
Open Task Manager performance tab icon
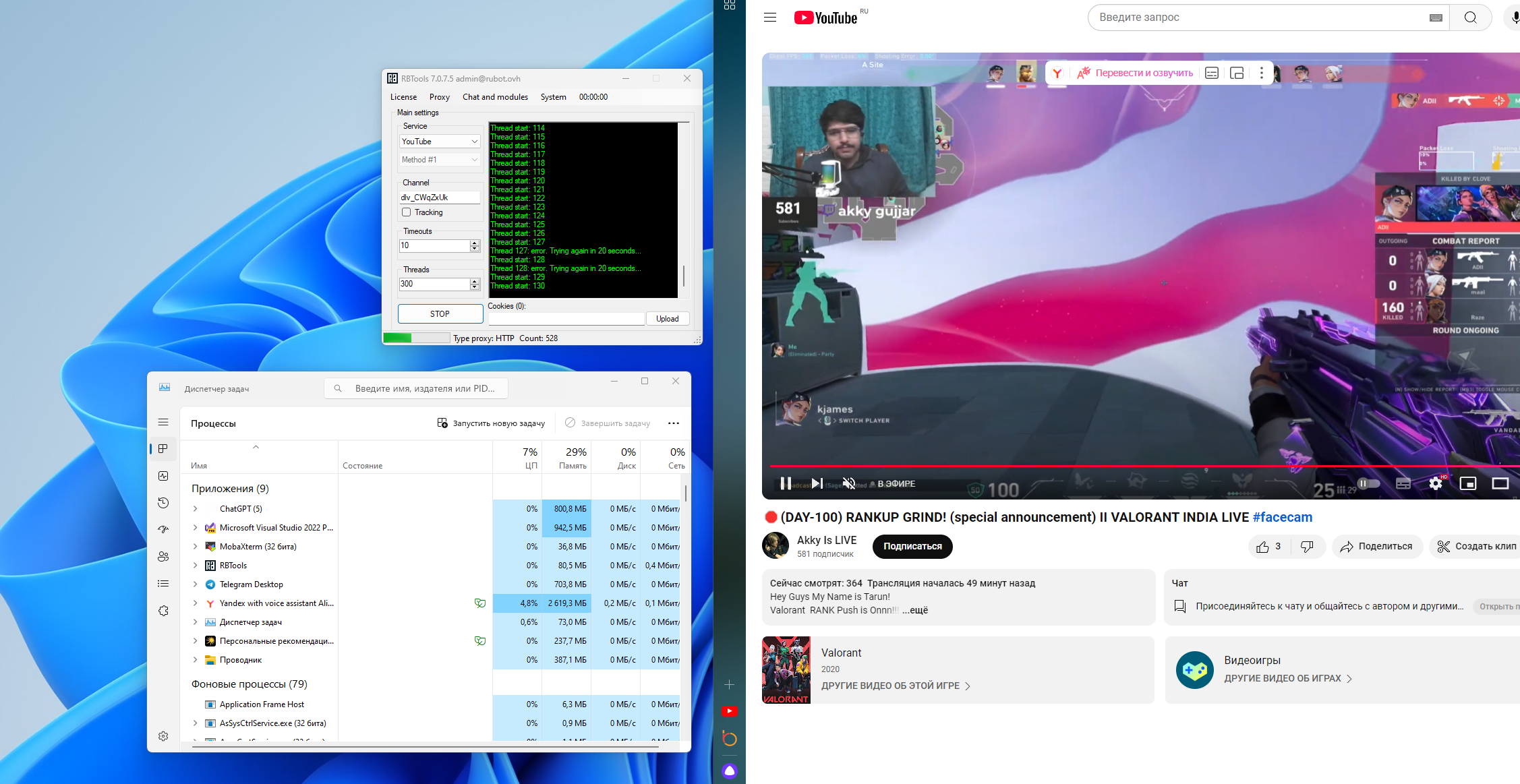(163, 476)
